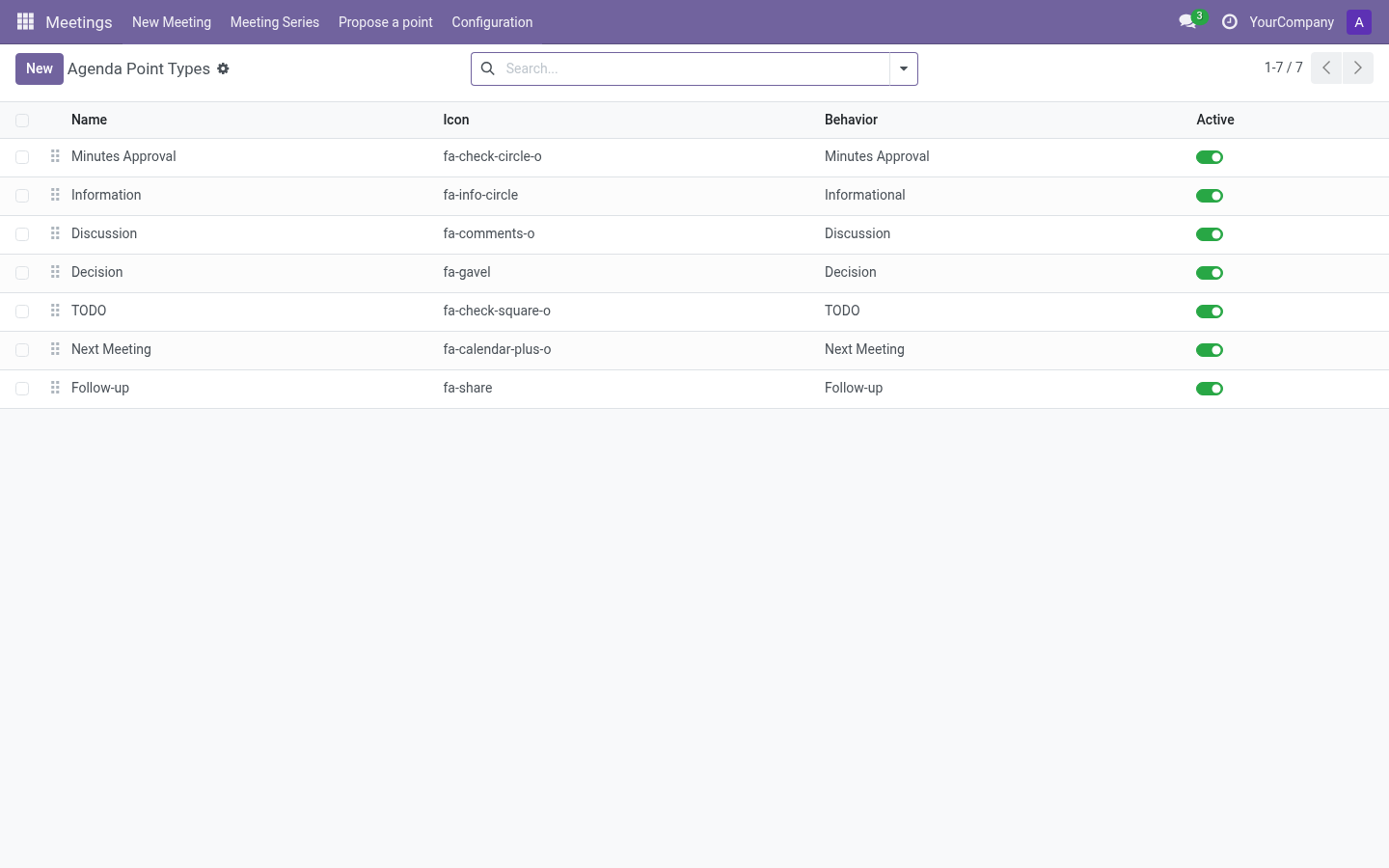
Task: Open the Meeting Series menu
Action: (x=275, y=22)
